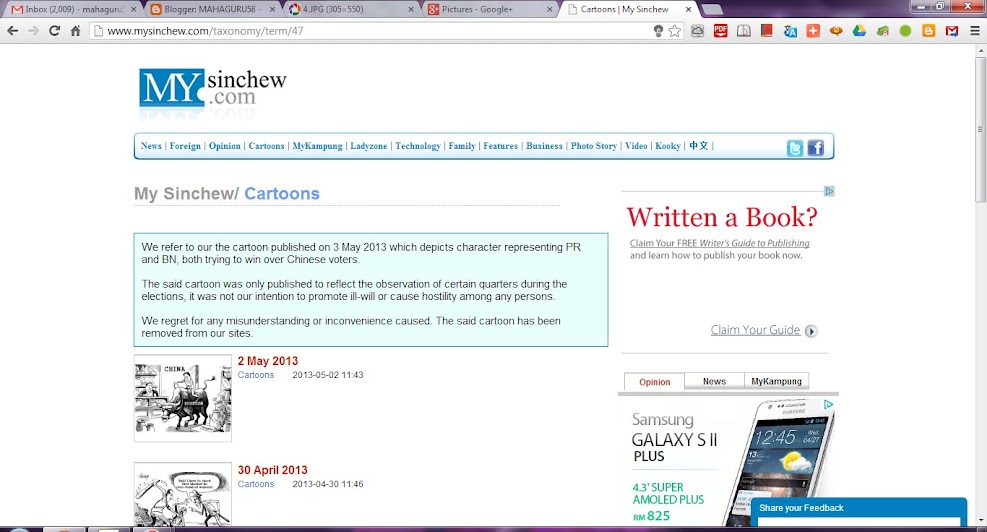Bookmark this page with the star icon
This screenshot has height=532, width=987.
[675, 31]
